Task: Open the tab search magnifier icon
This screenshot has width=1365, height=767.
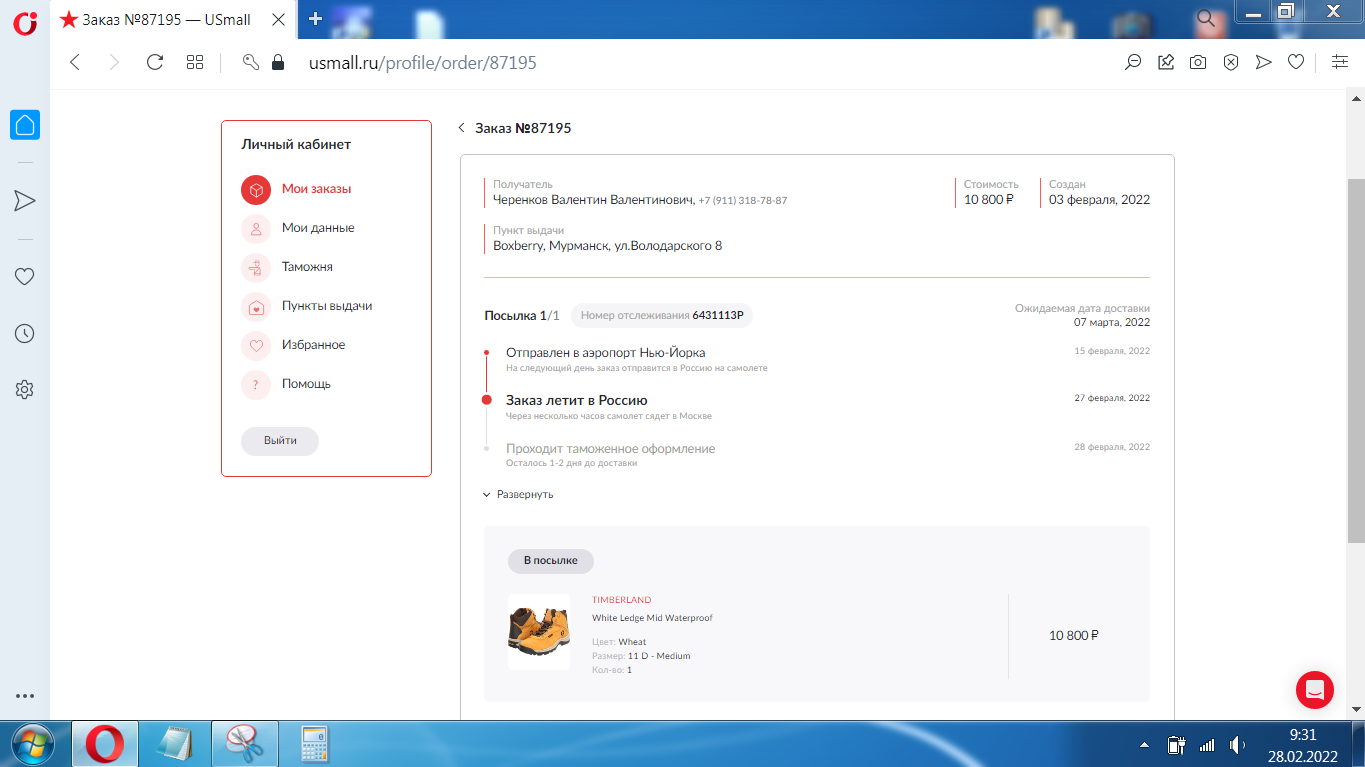Action: click(x=1206, y=18)
